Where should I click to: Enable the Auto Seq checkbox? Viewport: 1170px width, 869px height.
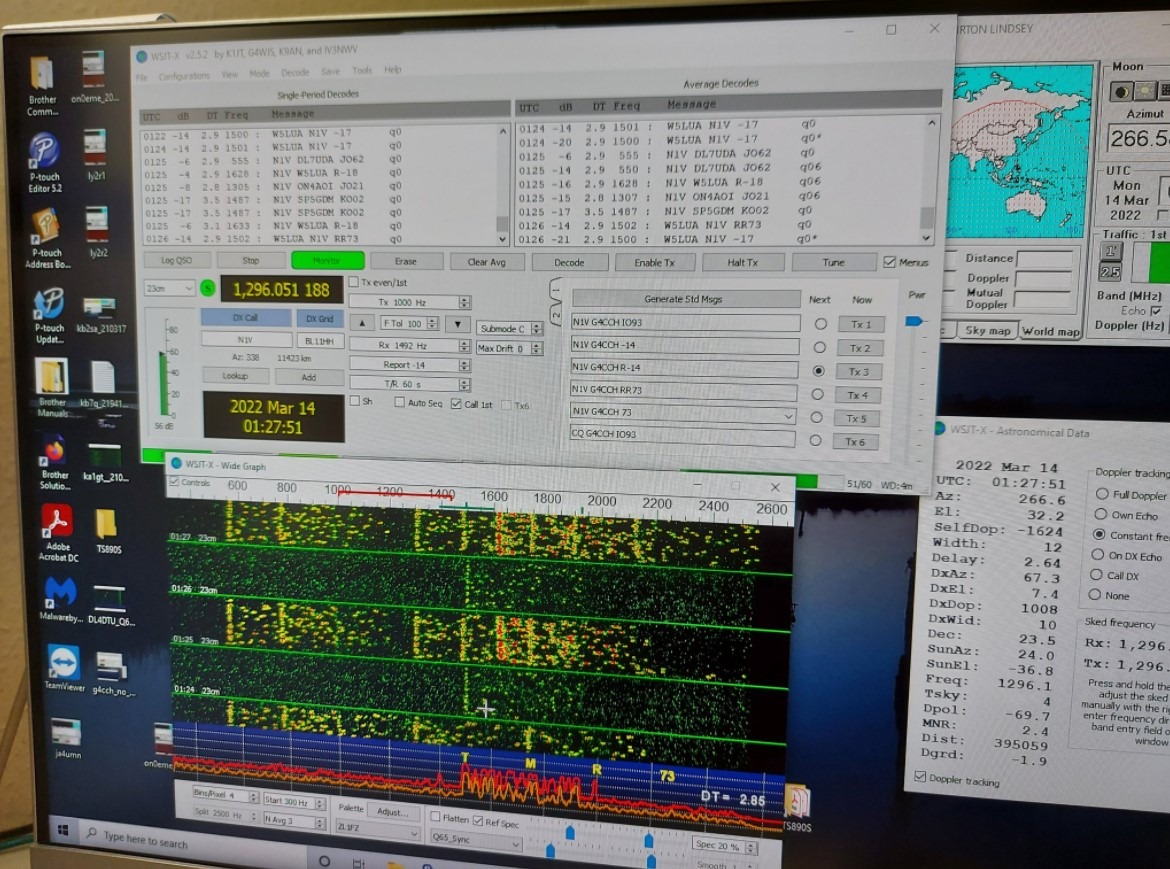[x=400, y=403]
